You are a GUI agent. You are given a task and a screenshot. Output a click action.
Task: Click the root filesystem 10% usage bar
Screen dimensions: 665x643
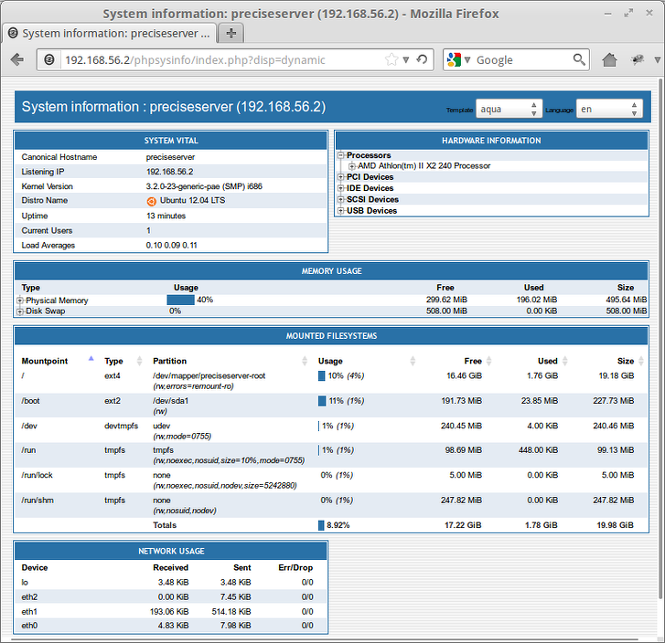321,376
